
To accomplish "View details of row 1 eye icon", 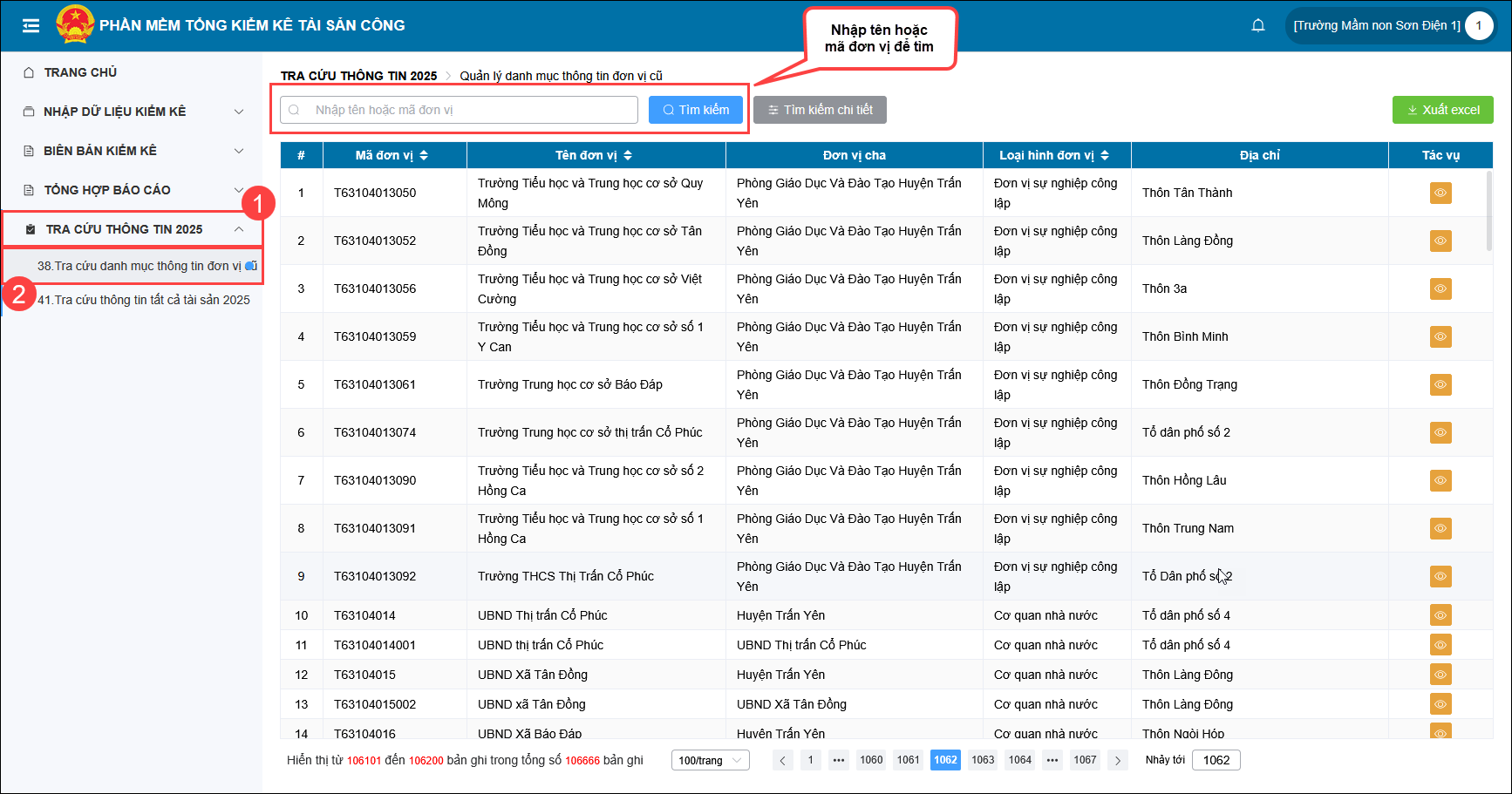I will tap(1440, 193).
